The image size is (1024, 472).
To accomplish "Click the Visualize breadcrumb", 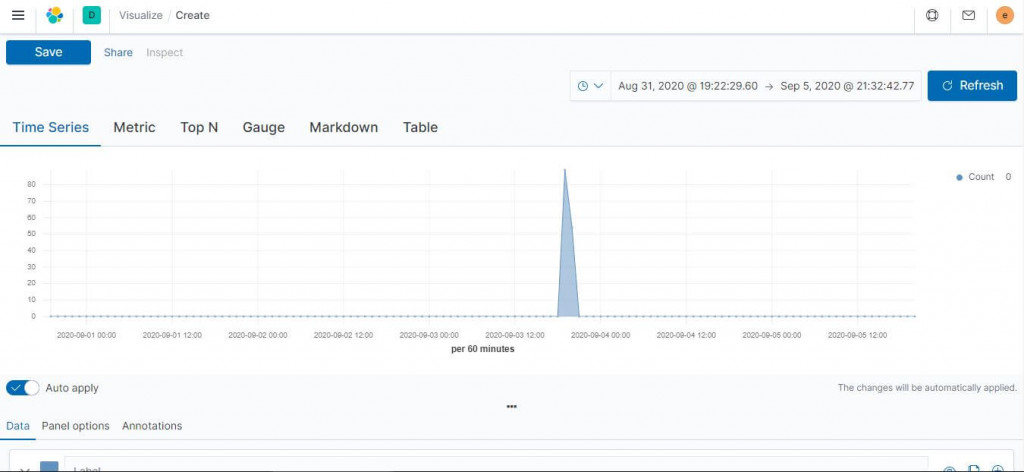I will pyautogui.click(x=140, y=15).
